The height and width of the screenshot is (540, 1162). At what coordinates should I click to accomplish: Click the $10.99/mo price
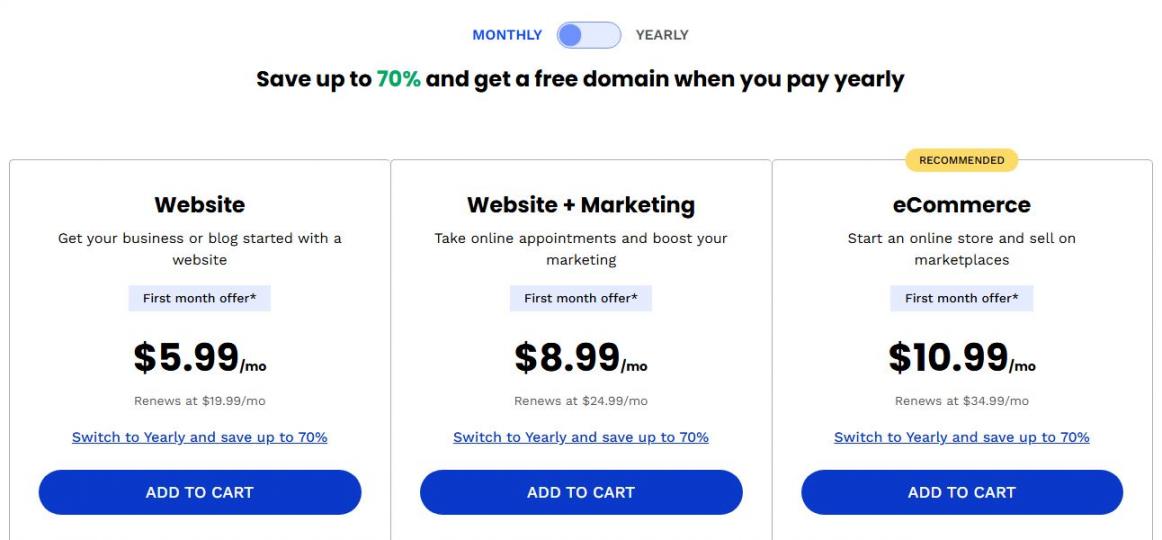point(962,358)
